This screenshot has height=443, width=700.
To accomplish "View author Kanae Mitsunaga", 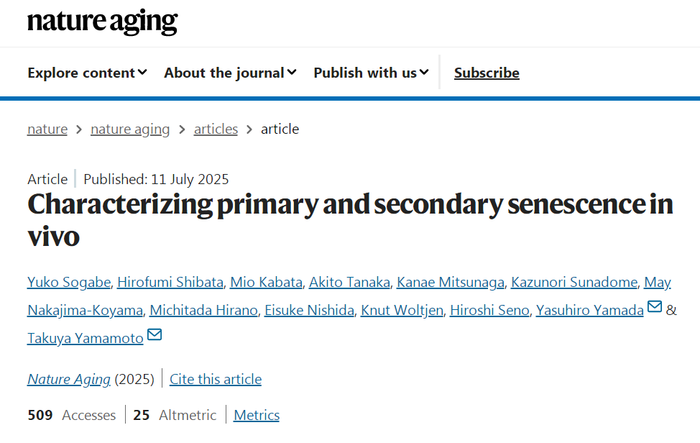I will [x=450, y=282].
